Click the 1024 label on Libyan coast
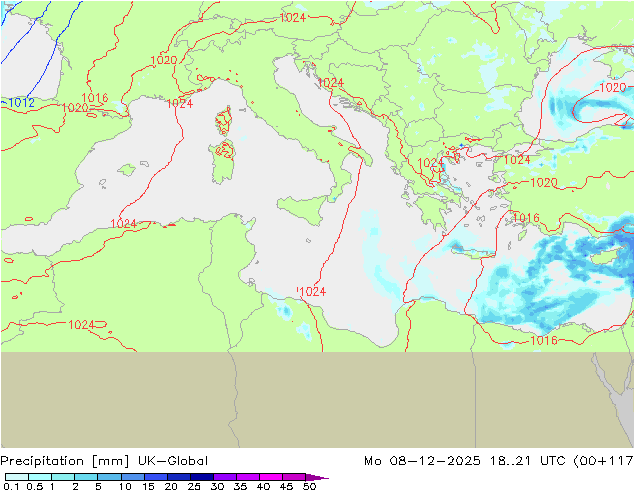 (x=313, y=291)
